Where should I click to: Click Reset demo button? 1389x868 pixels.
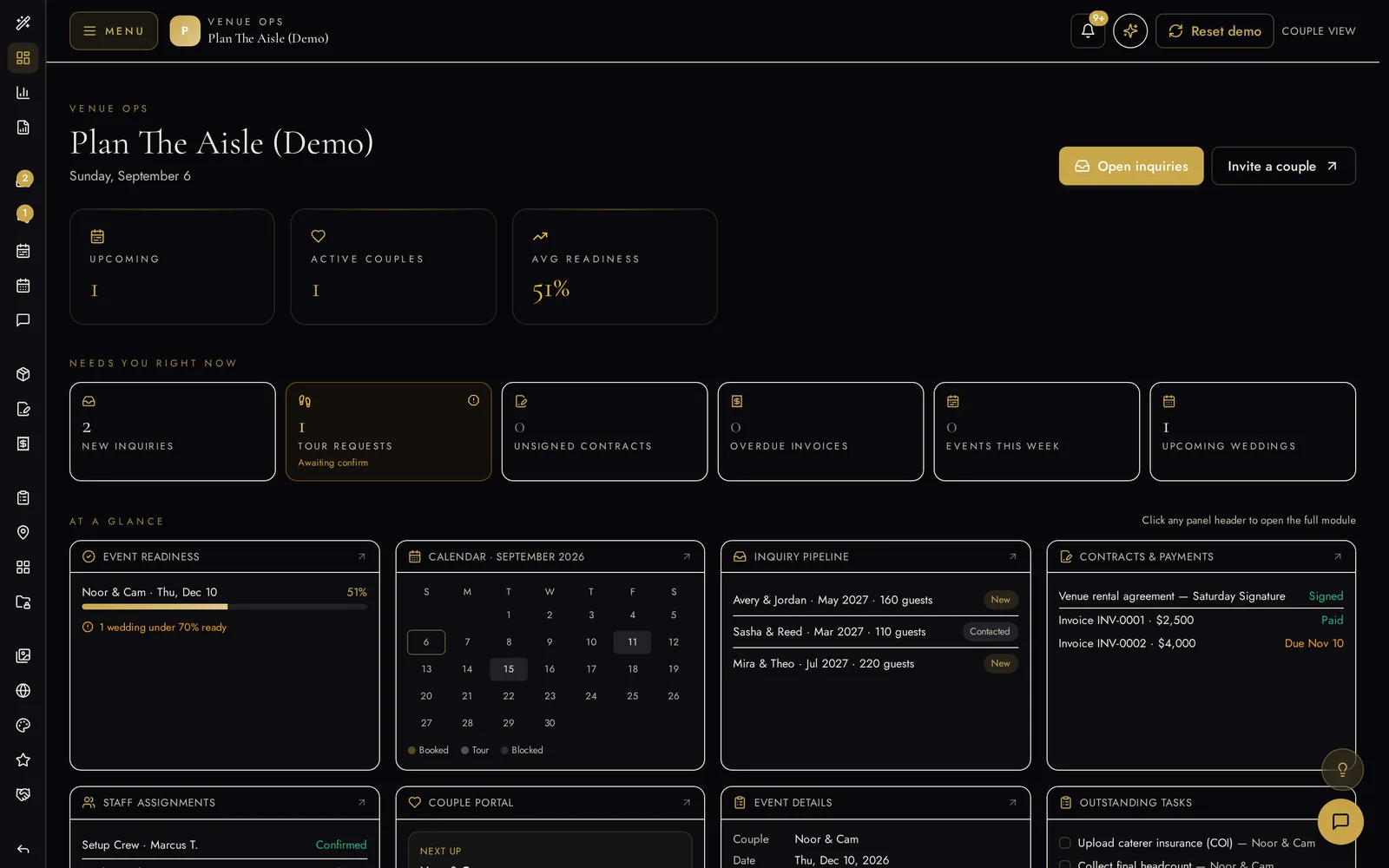click(1215, 30)
